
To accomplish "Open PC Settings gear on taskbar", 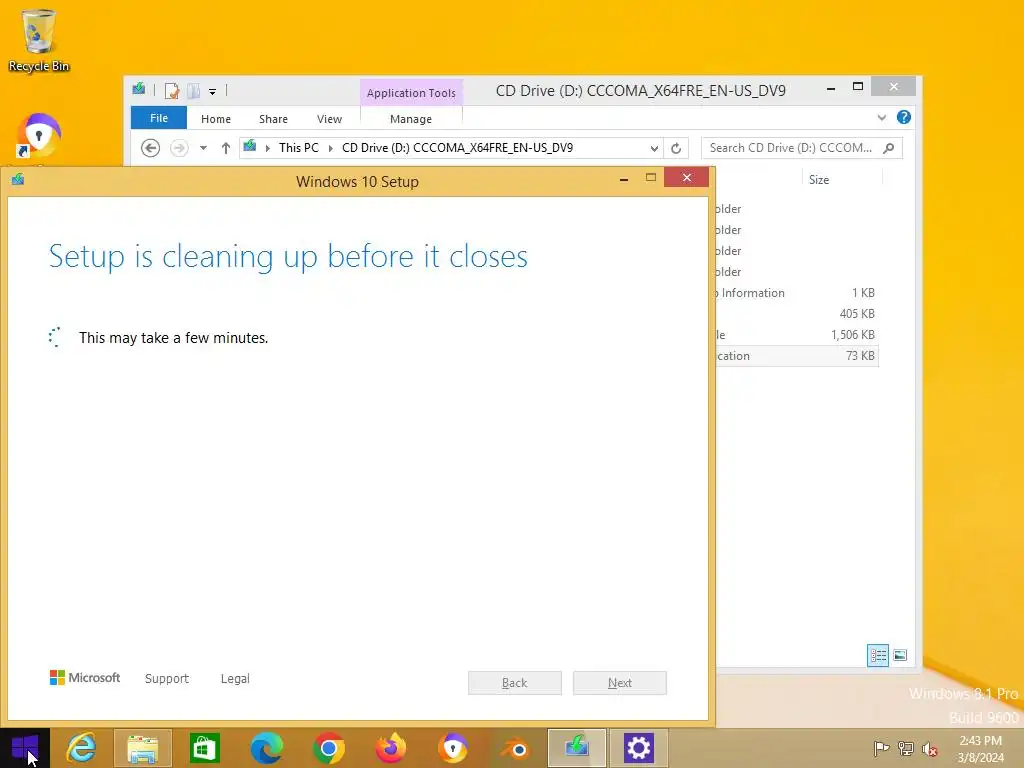I will 638,748.
